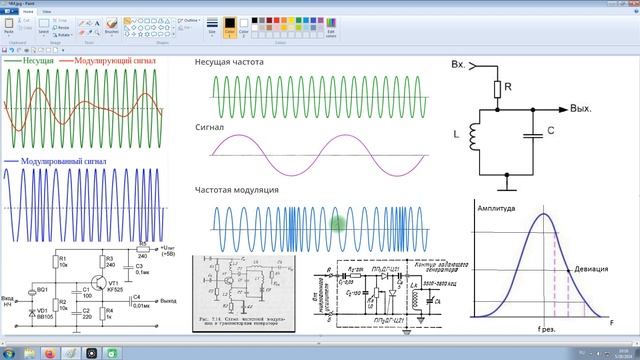Click Brushes tool icon
640x360 pixels.
point(111,23)
